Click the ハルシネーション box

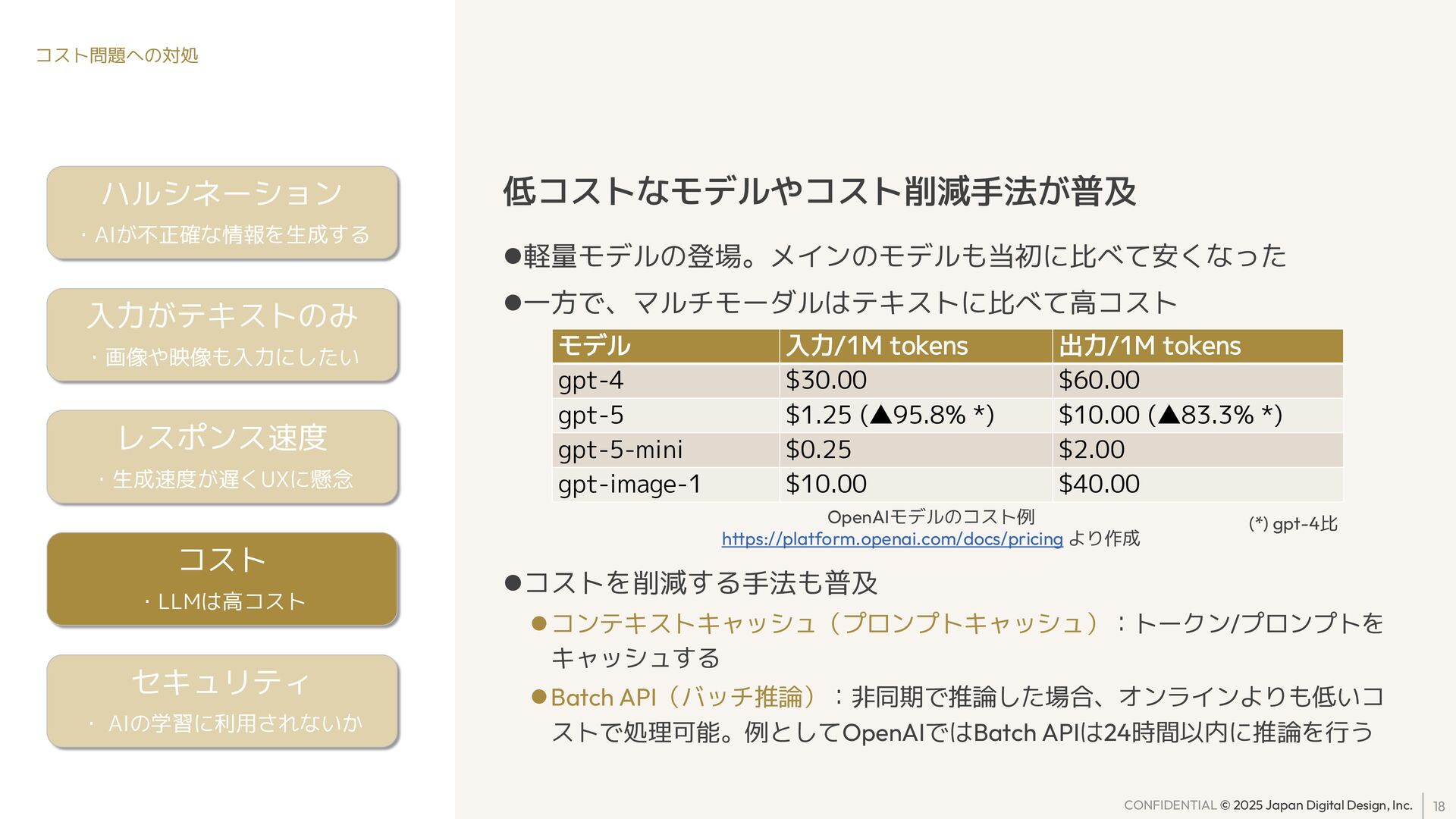point(222,212)
